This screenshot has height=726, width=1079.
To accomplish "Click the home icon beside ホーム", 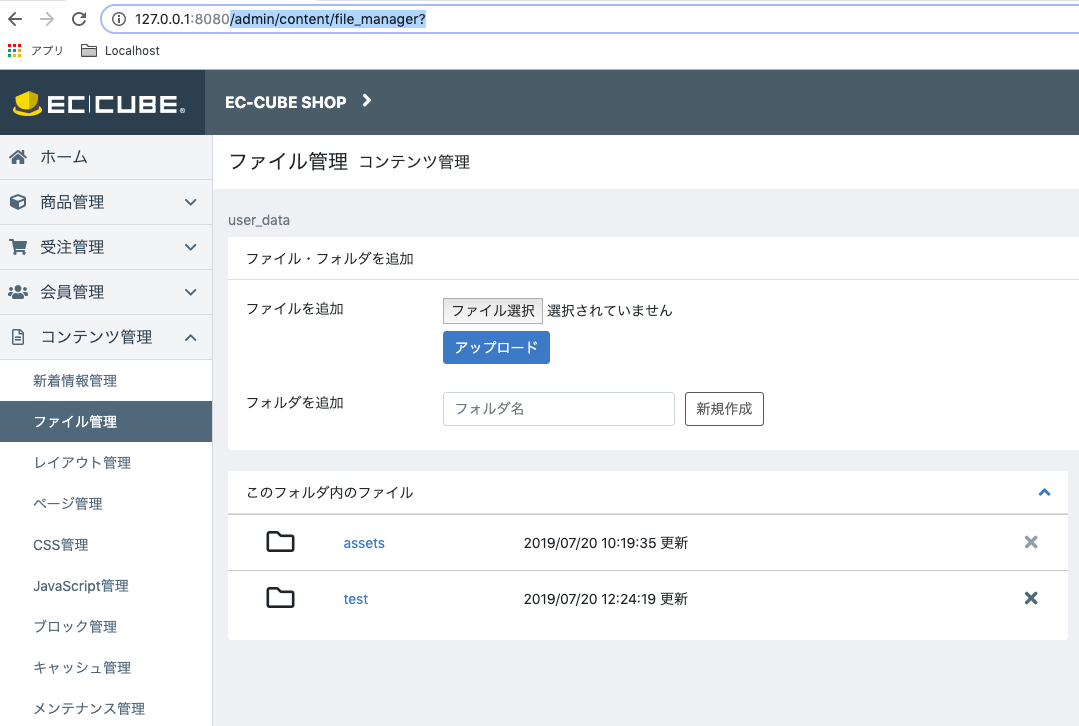I will tap(18, 157).
